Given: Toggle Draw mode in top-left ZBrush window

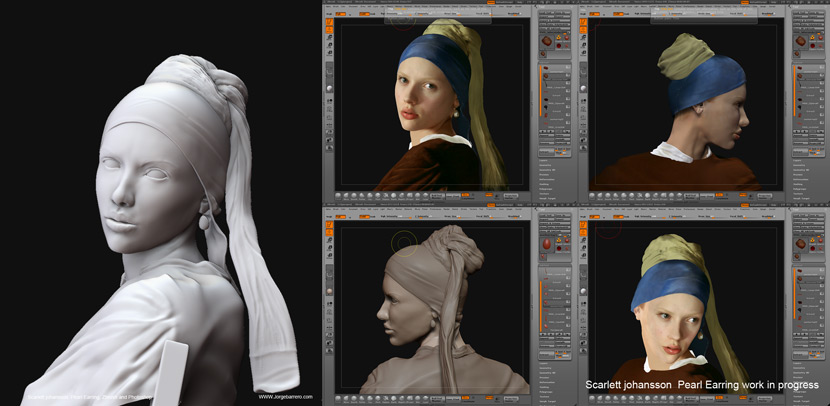Looking at the screenshot, I should [x=329, y=30].
